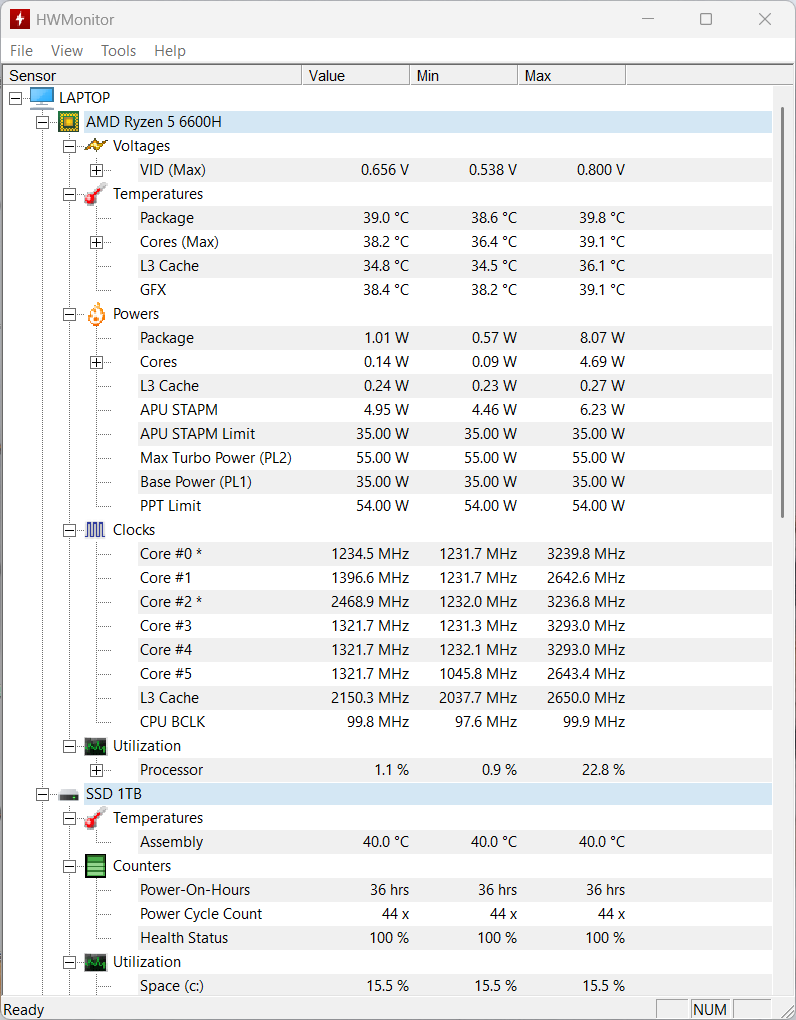796x1020 pixels.
Task: Click the Value column header
Action: [x=355, y=76]
